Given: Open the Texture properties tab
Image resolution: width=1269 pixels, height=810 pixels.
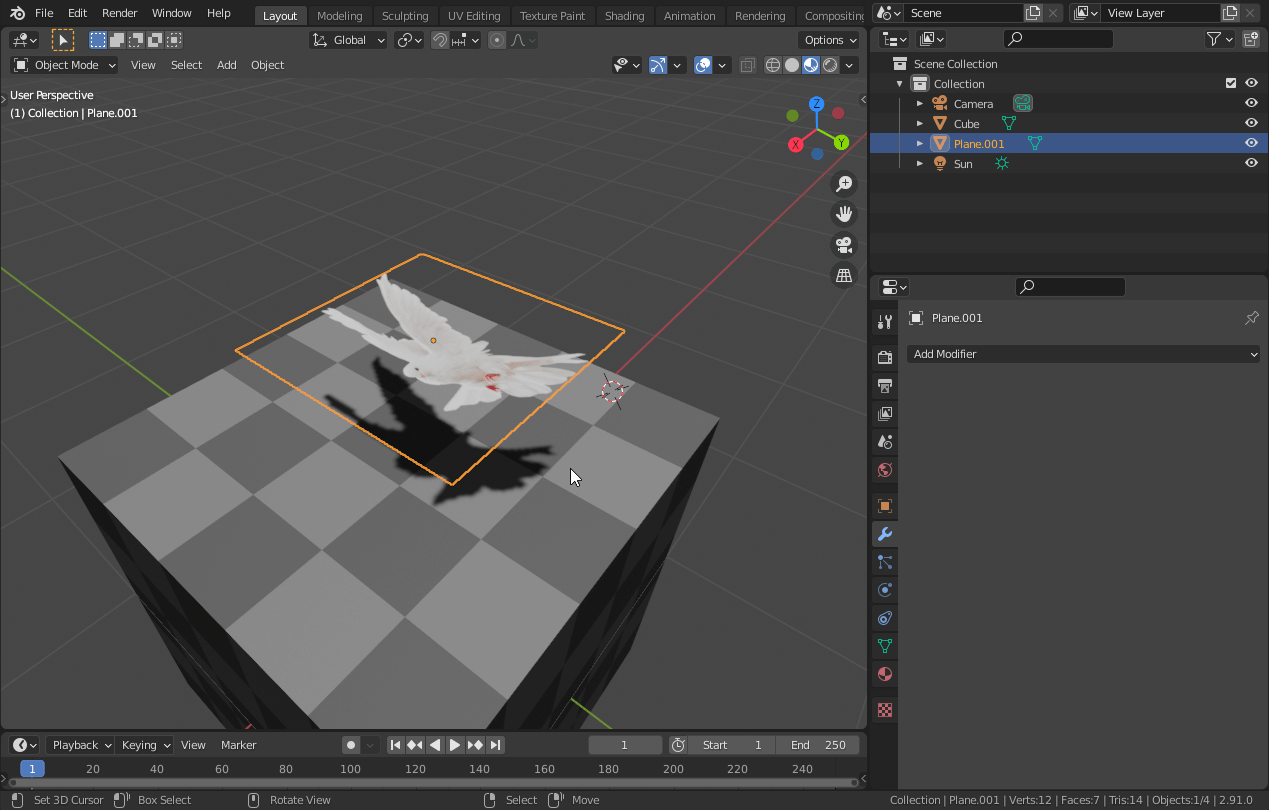Looking at the screenshot, I should (884, 710).
